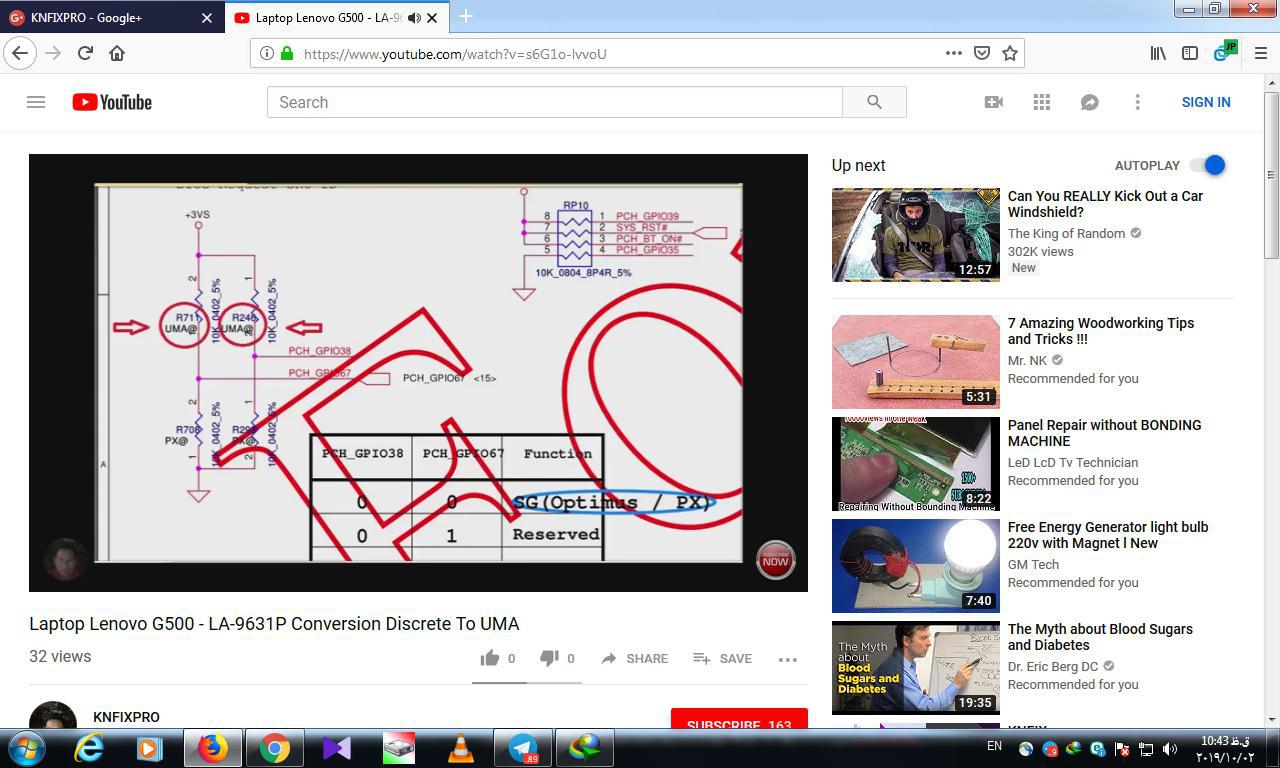Go to Firefox home page
This screenshot has width=1280, height=768.
click(117, 53)
